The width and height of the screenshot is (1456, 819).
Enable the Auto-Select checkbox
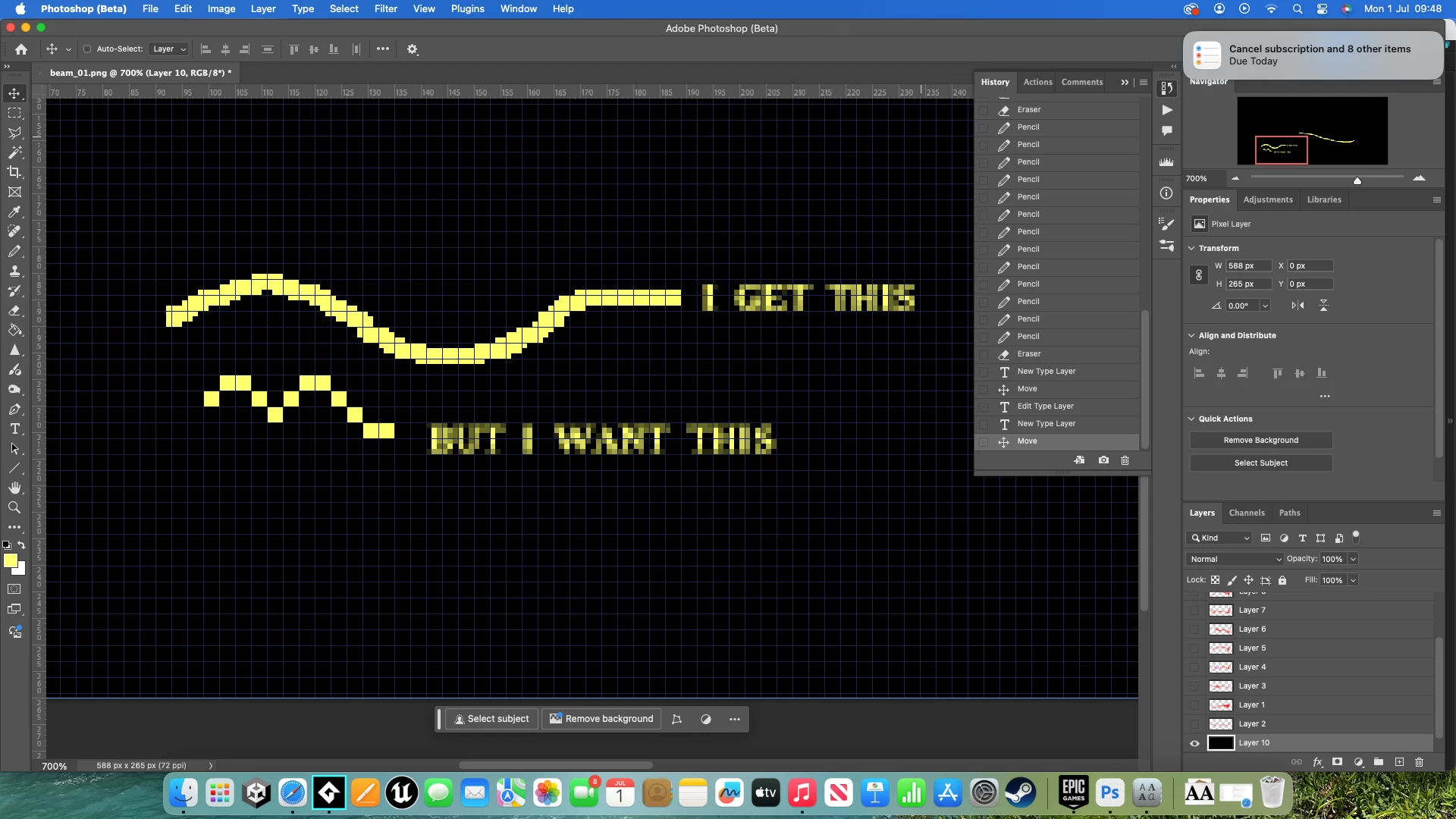87,49
